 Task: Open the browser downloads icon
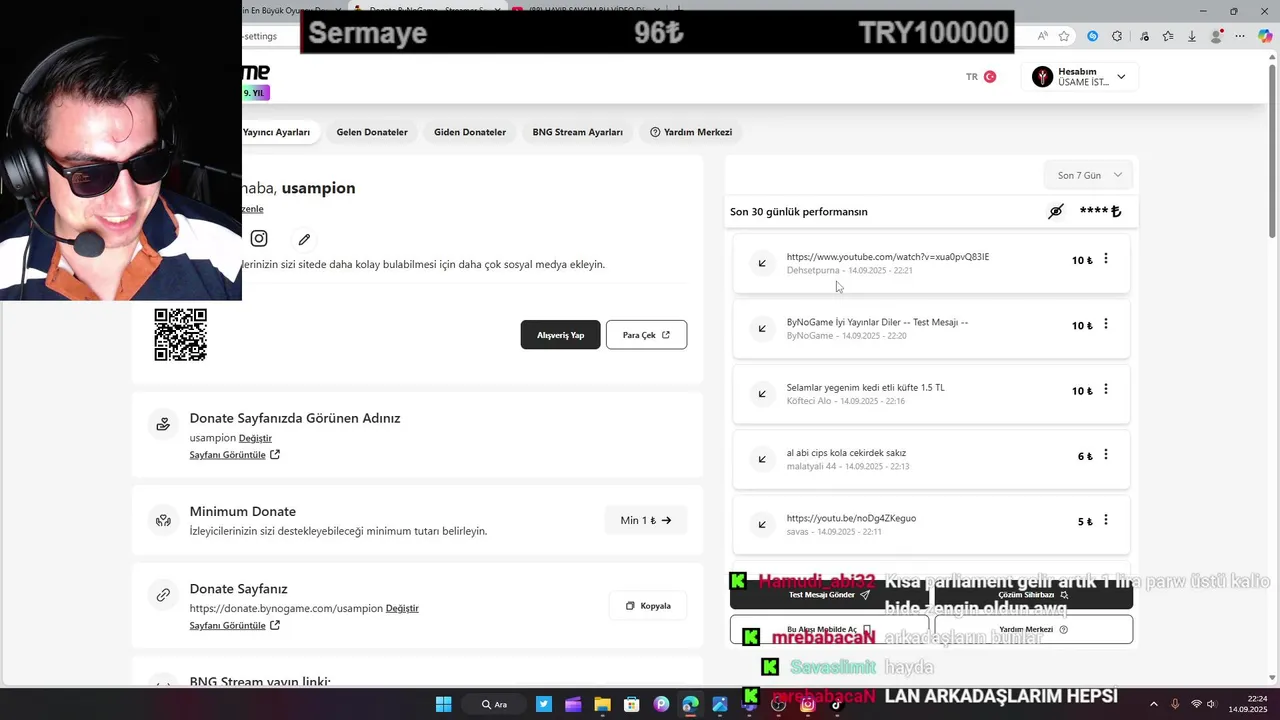[1192, 36]
